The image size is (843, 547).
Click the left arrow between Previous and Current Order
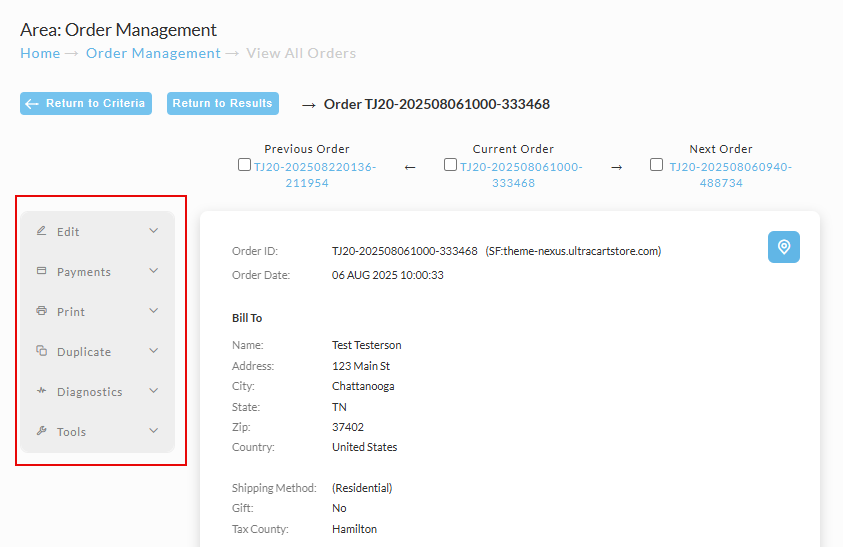(x=410, y=167)
